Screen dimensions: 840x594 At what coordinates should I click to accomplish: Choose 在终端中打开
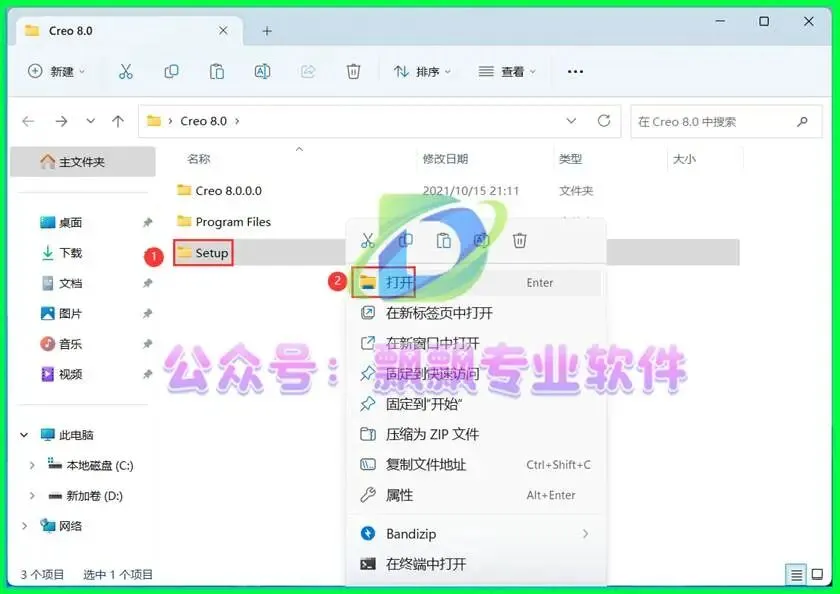coord(475,563)
